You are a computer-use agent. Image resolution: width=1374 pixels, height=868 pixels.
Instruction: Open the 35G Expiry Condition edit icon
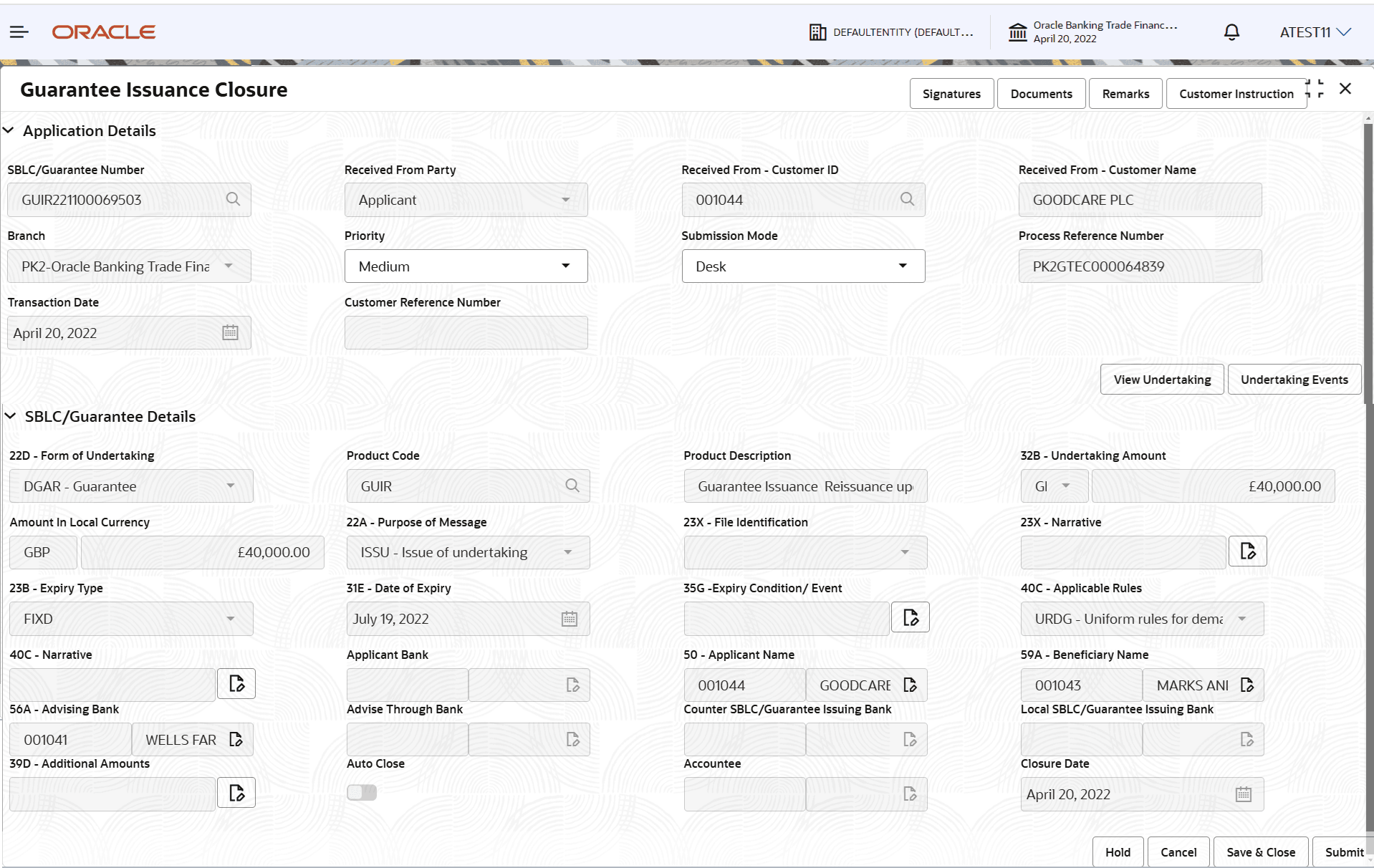[x=910, y=617]
